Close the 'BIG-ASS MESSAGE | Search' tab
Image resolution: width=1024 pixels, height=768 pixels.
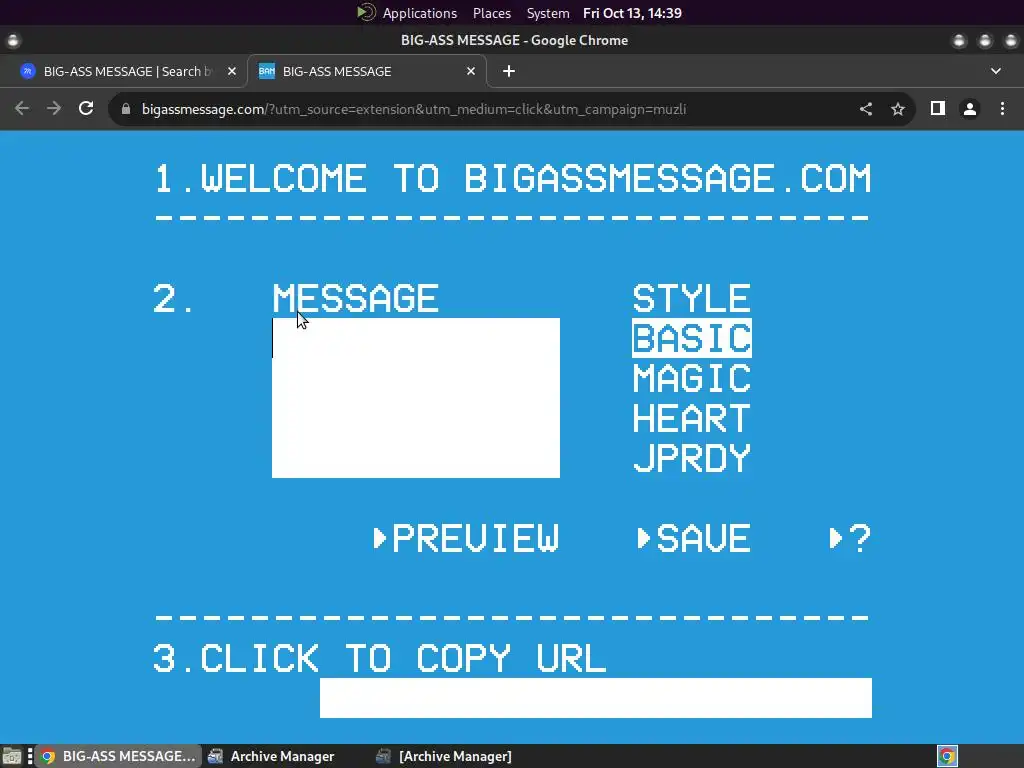click(232, 71)
